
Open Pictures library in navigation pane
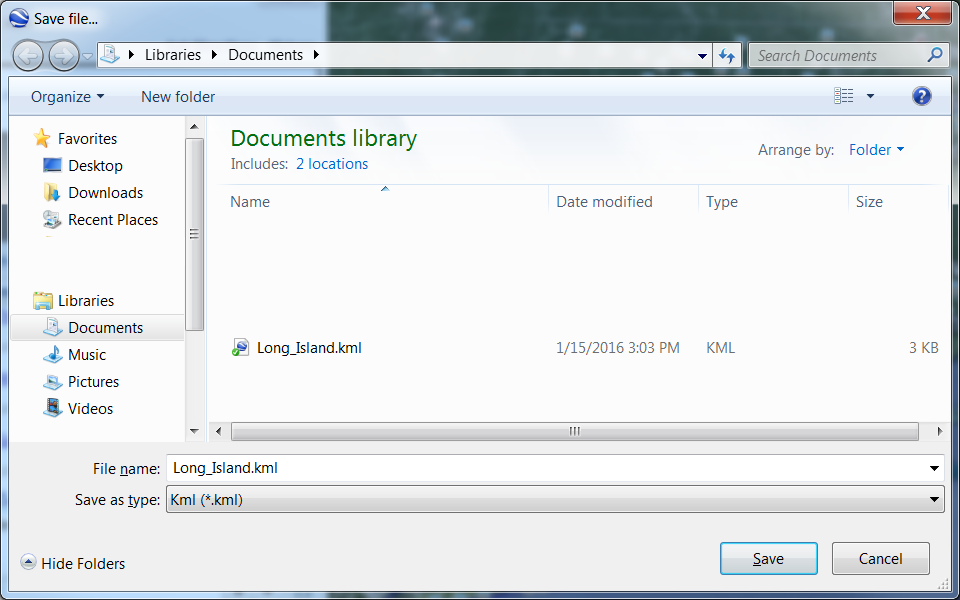pyautogui.click(x=93, y=382)
